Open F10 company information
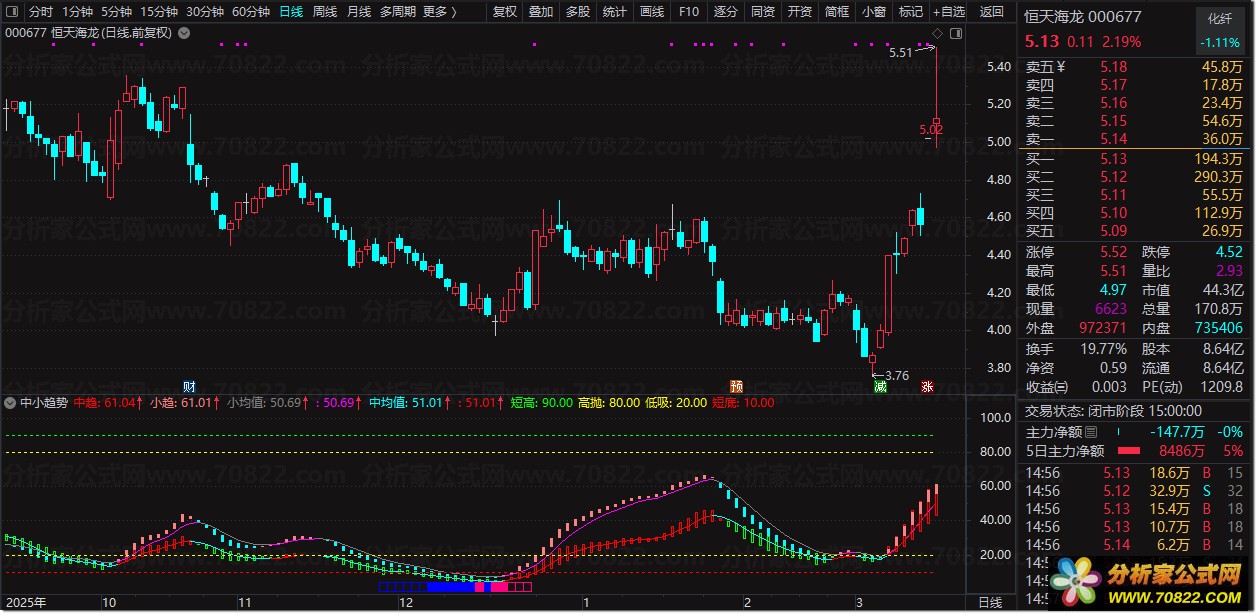The width and height of the screenshot is (1258, 614). pos(689,12)
